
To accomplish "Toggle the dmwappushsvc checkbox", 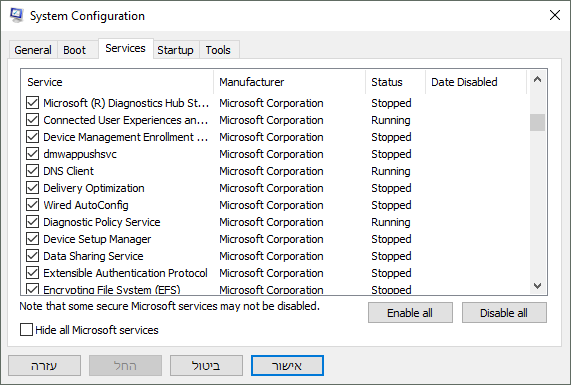I will click(32, 154).
